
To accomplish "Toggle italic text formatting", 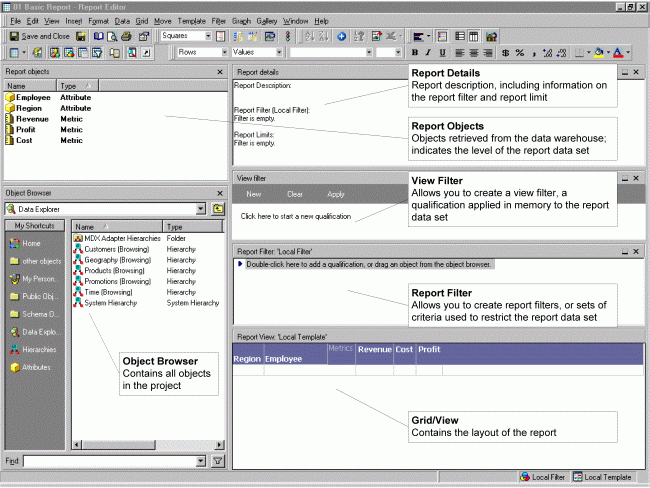I will point(428,52).
